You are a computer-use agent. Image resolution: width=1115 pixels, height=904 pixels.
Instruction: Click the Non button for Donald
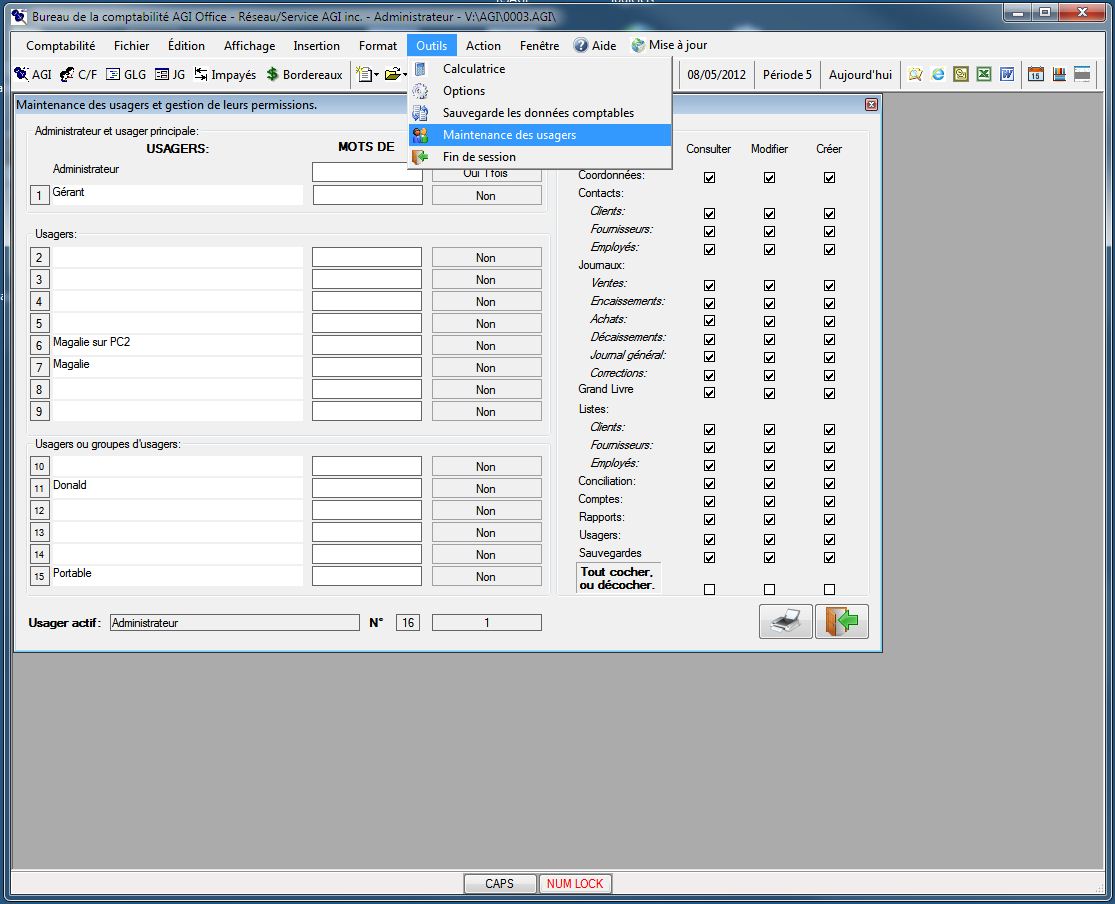click(486, 489)
